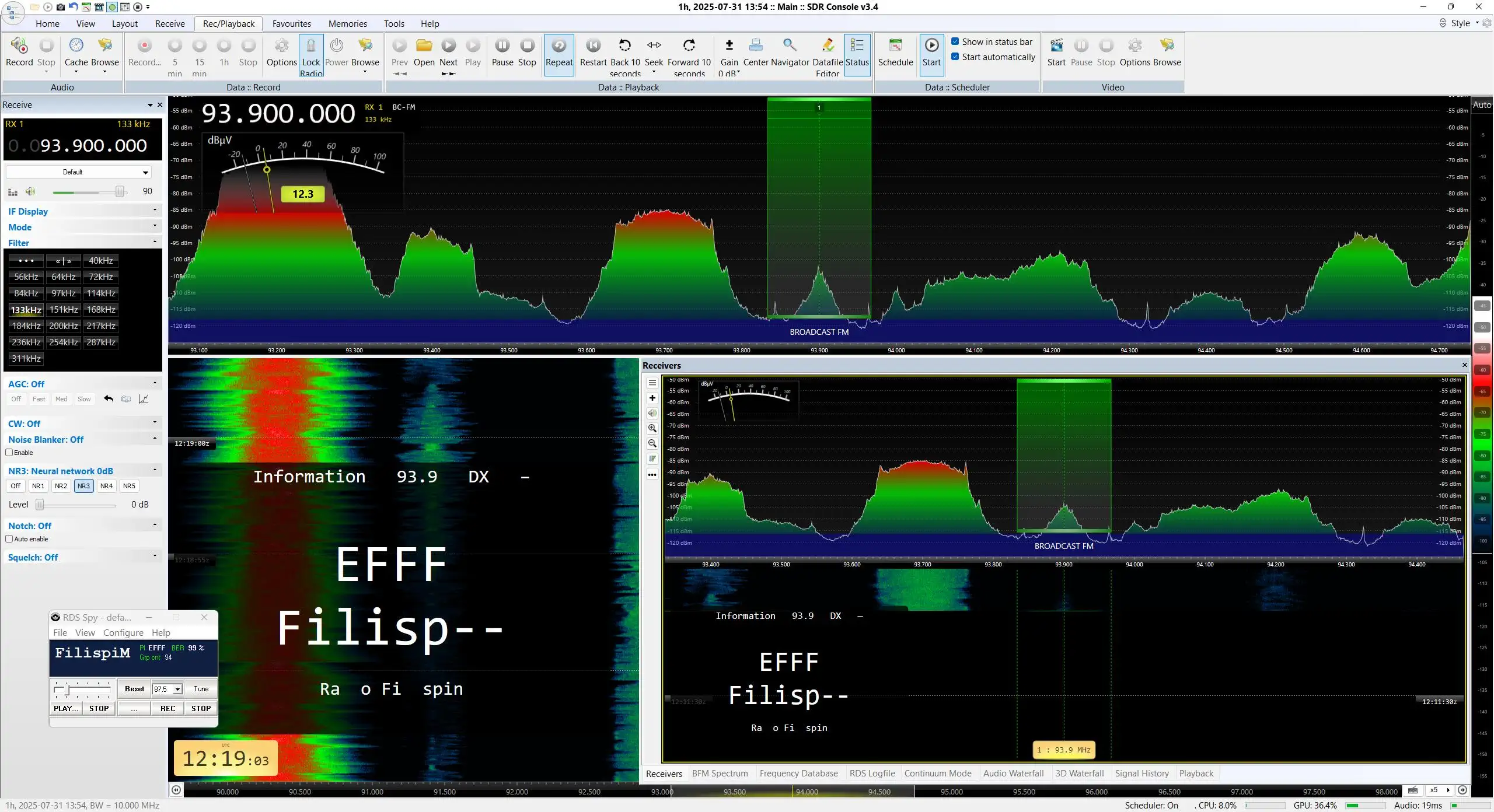The width and height of the screenshot is (1494, 812).
Task: Open the Favourites ribbon tab
Action: 291,24
